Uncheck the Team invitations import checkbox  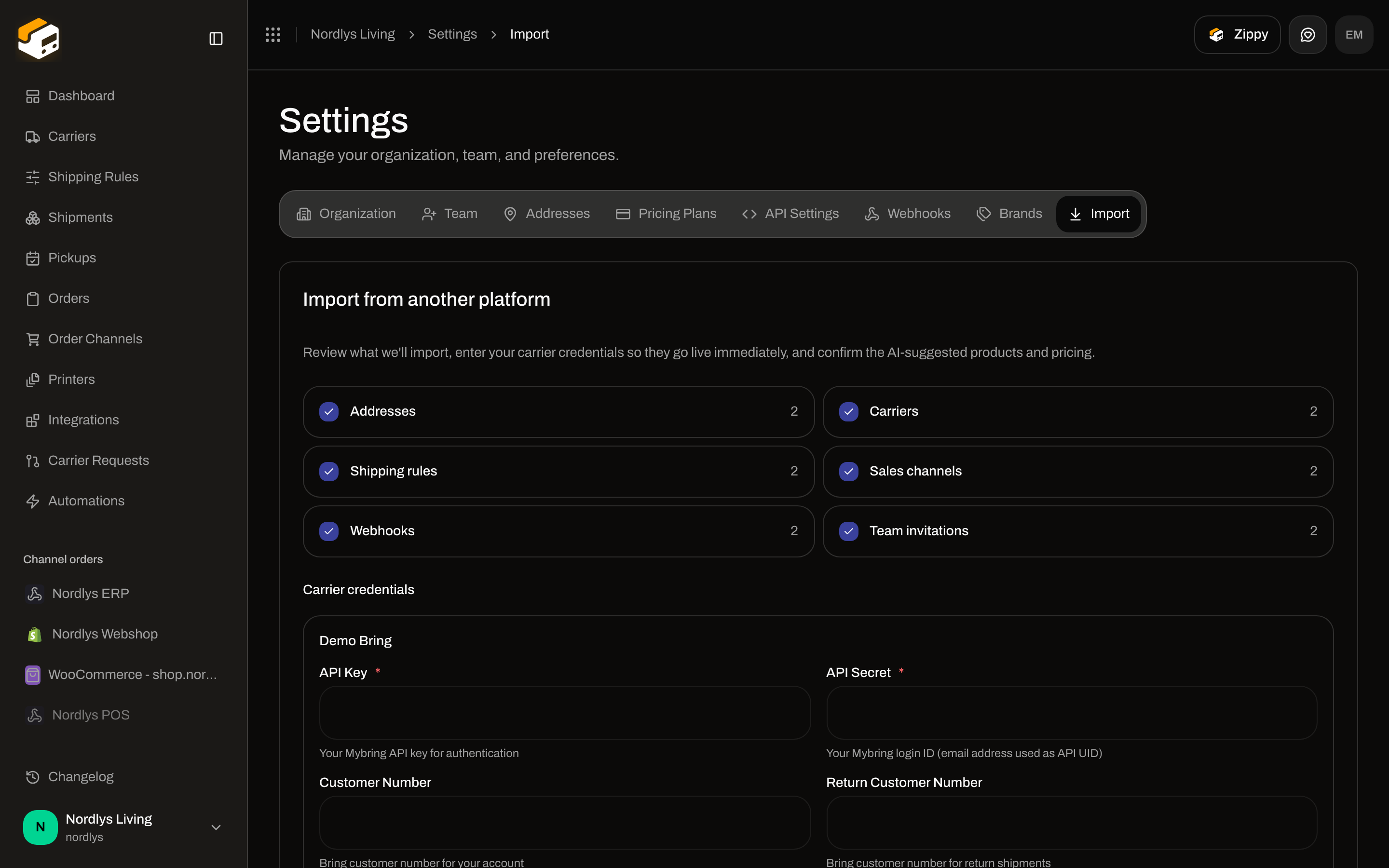pyautogui.click(x=848, y=531)
